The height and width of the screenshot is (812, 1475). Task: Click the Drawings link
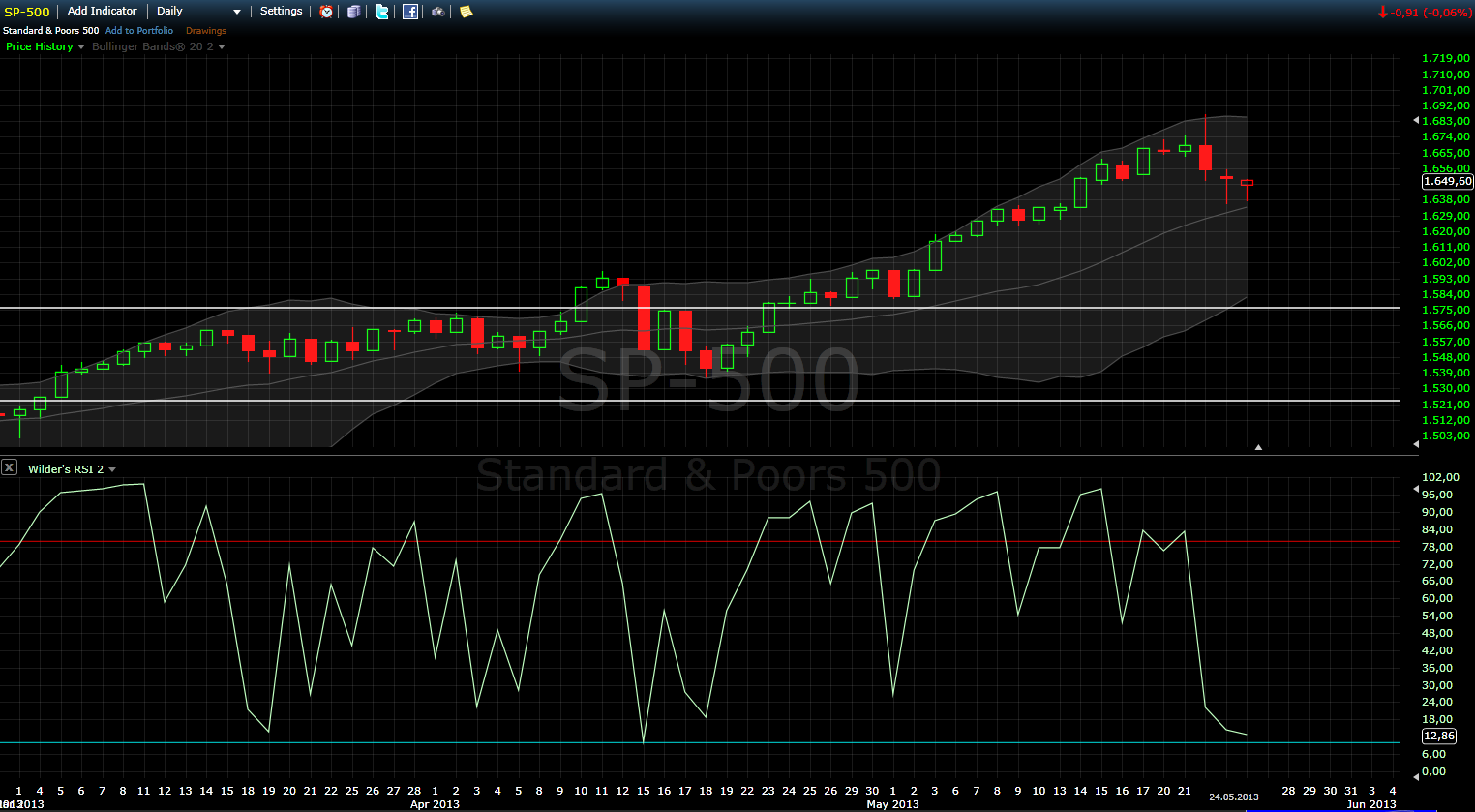(206, 31)
